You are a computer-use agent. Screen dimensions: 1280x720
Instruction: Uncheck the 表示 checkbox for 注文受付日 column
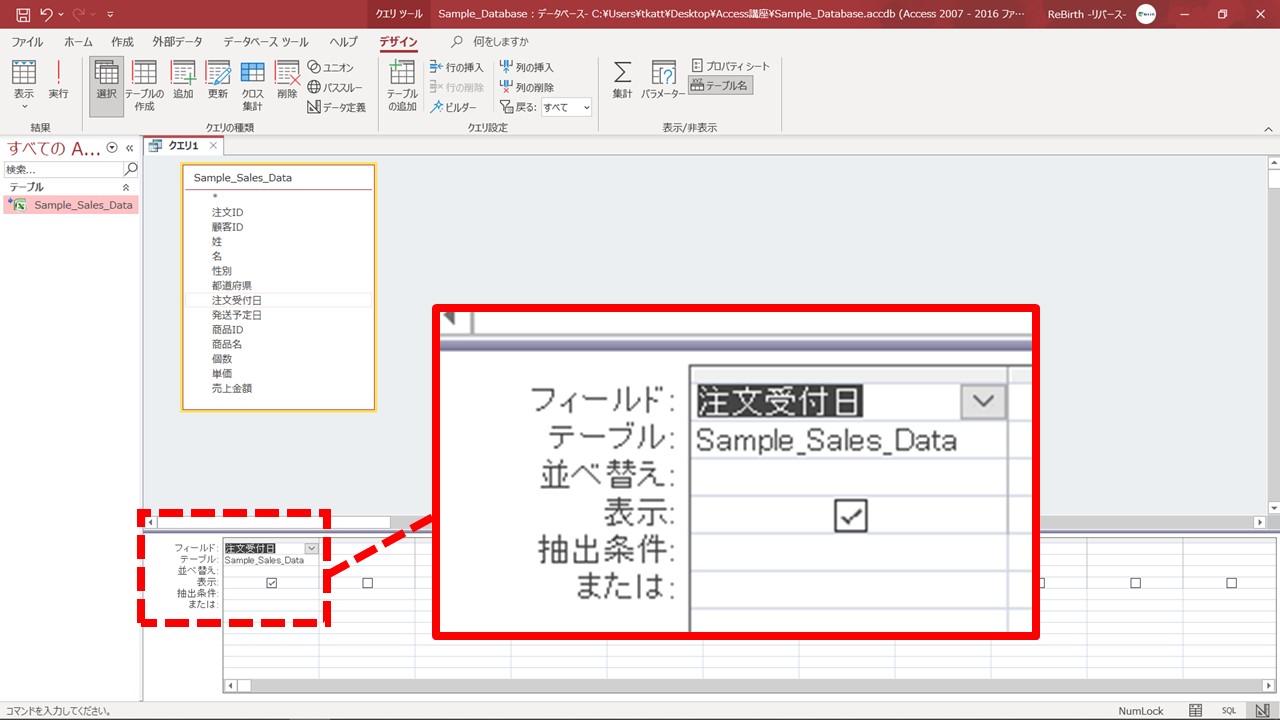[x=271, y=583]
